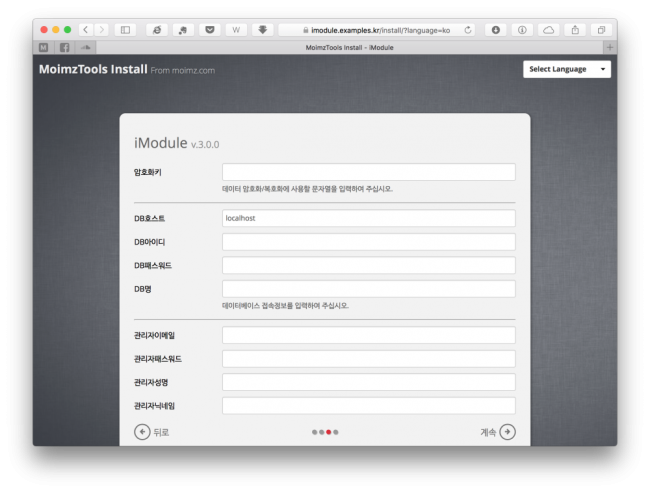
Task: Click the 뒤로 back button
Action: pyautogui.click(x=152, y=432)
